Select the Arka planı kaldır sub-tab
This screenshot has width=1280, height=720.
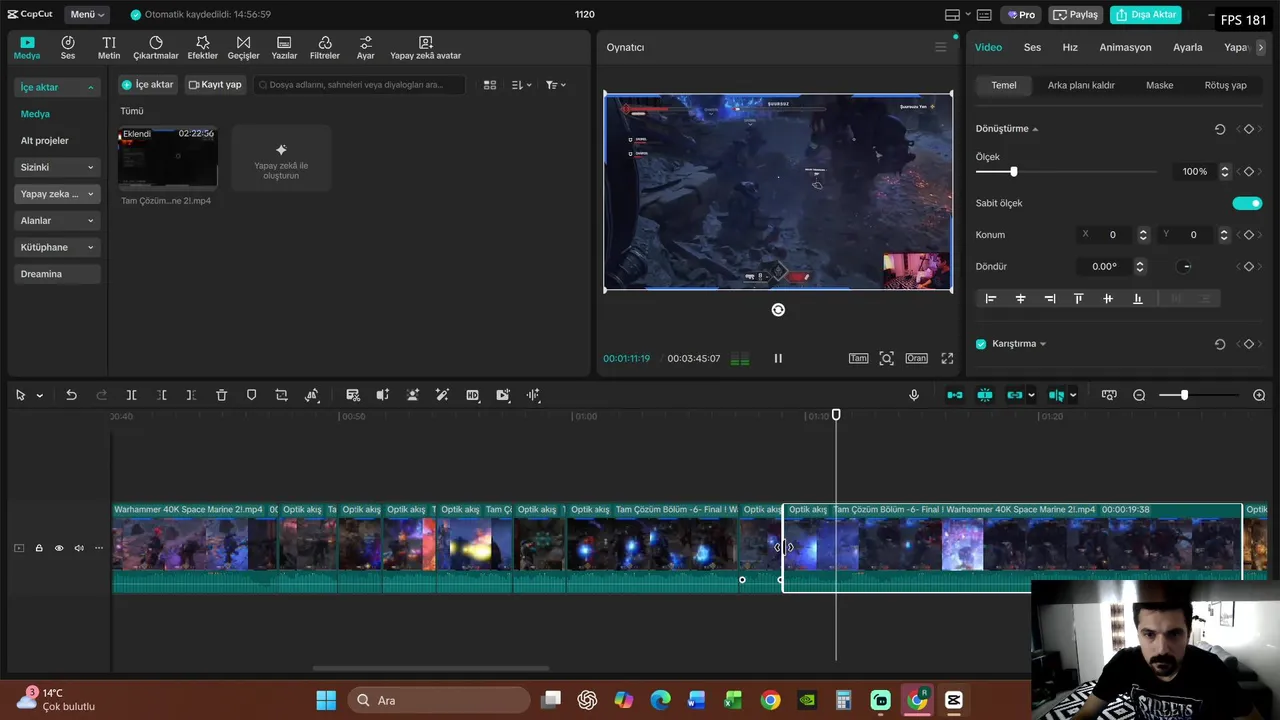pos(1081,85)
